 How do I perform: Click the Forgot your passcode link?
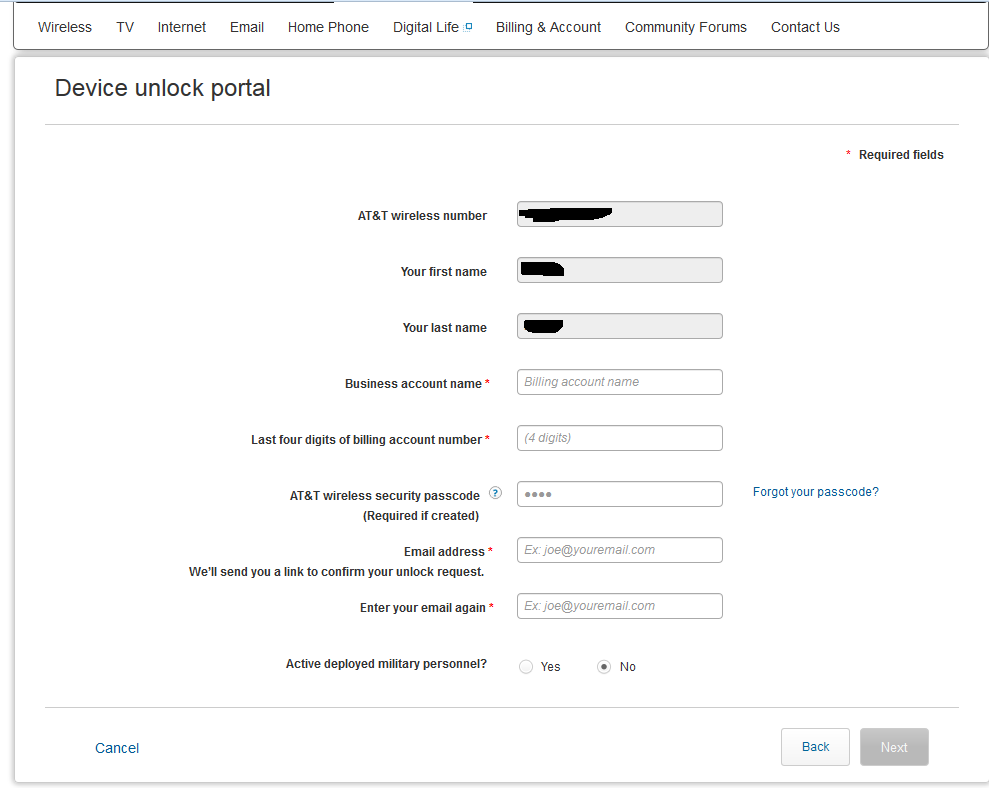pyautogui.click(x=815, y=492)
